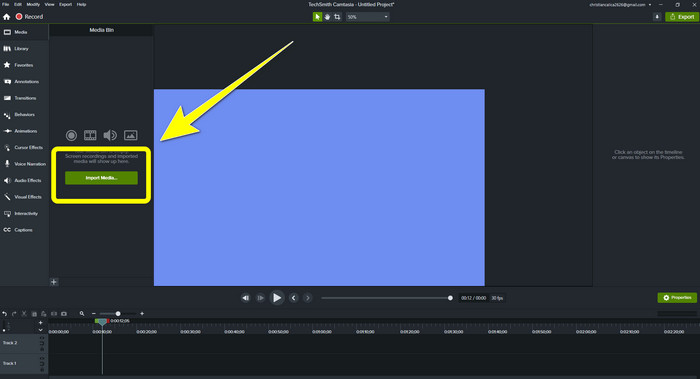Click the image picture icon in Media Bin
Screen dimensions: 700x379
(130, 135)
